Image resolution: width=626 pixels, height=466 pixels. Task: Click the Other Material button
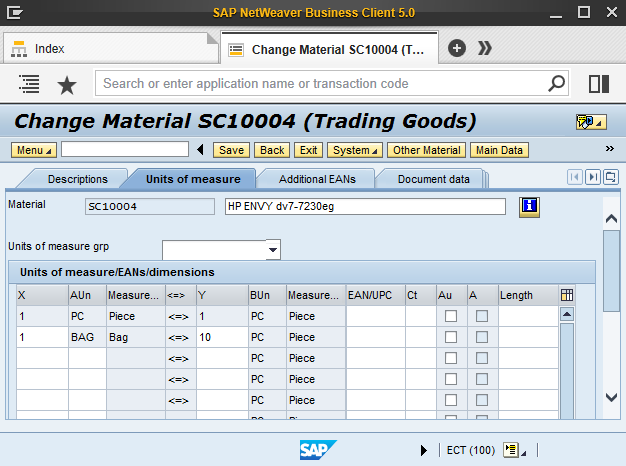coord(426,150)
